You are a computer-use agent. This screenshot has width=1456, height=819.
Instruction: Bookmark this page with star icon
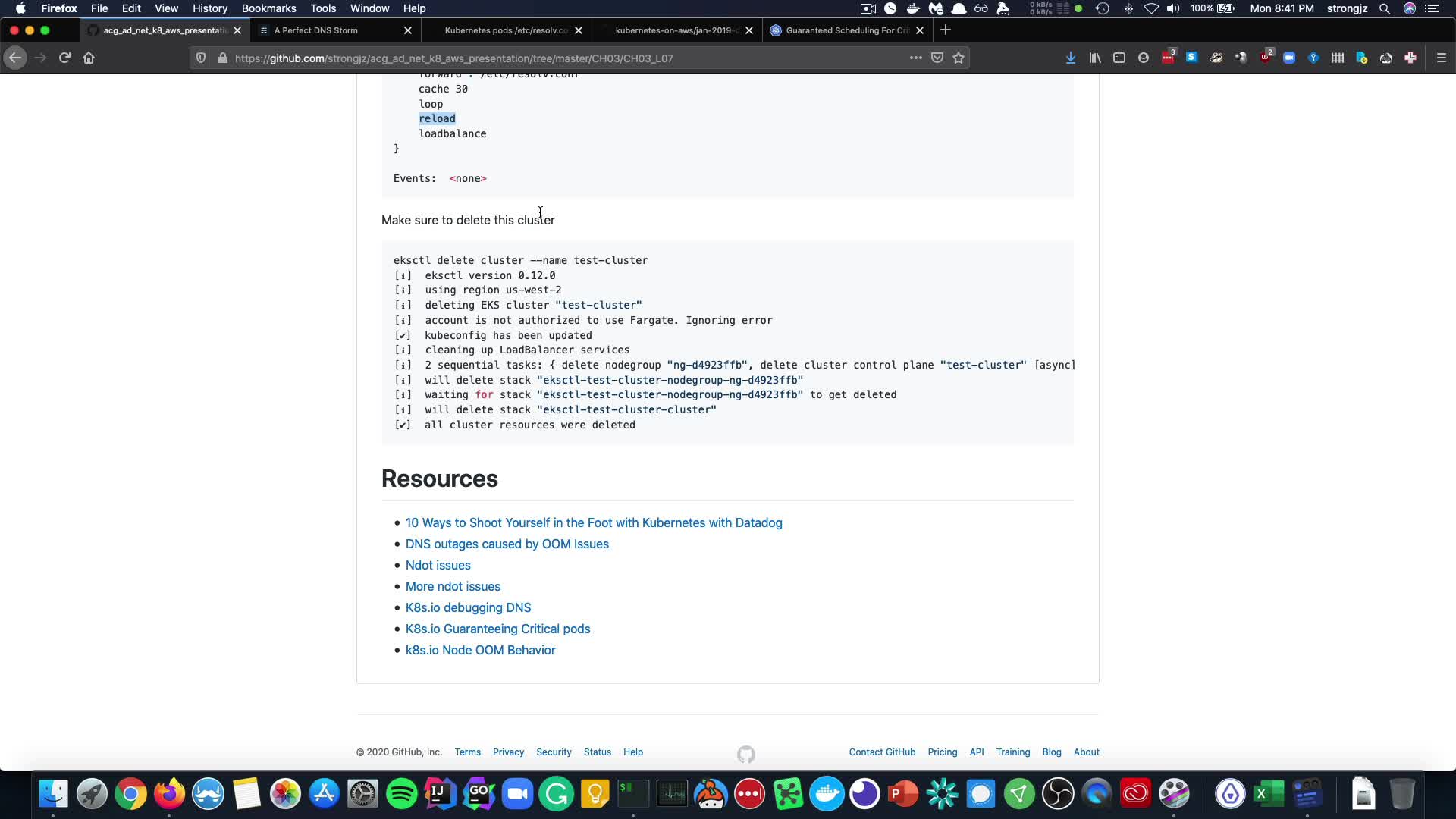click(959, 58)
